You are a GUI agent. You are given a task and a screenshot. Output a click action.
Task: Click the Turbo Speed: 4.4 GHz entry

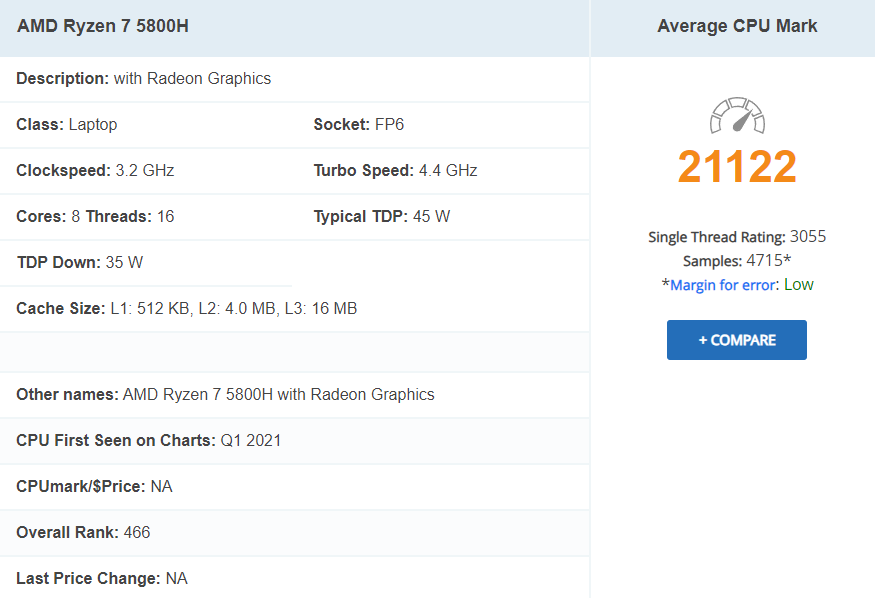point(395,170)
